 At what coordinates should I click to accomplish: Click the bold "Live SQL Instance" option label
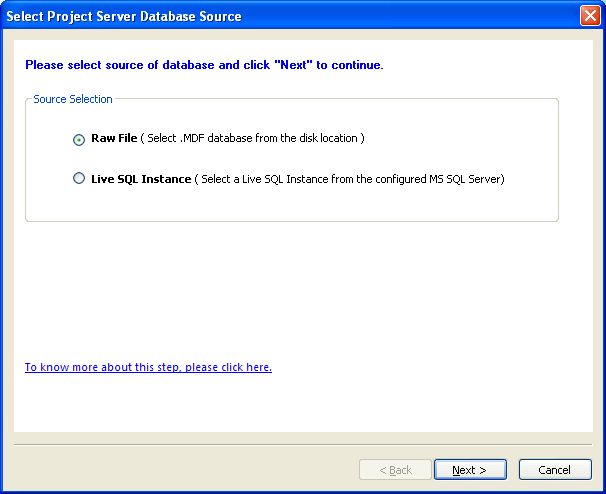click(x=140, y=179)
